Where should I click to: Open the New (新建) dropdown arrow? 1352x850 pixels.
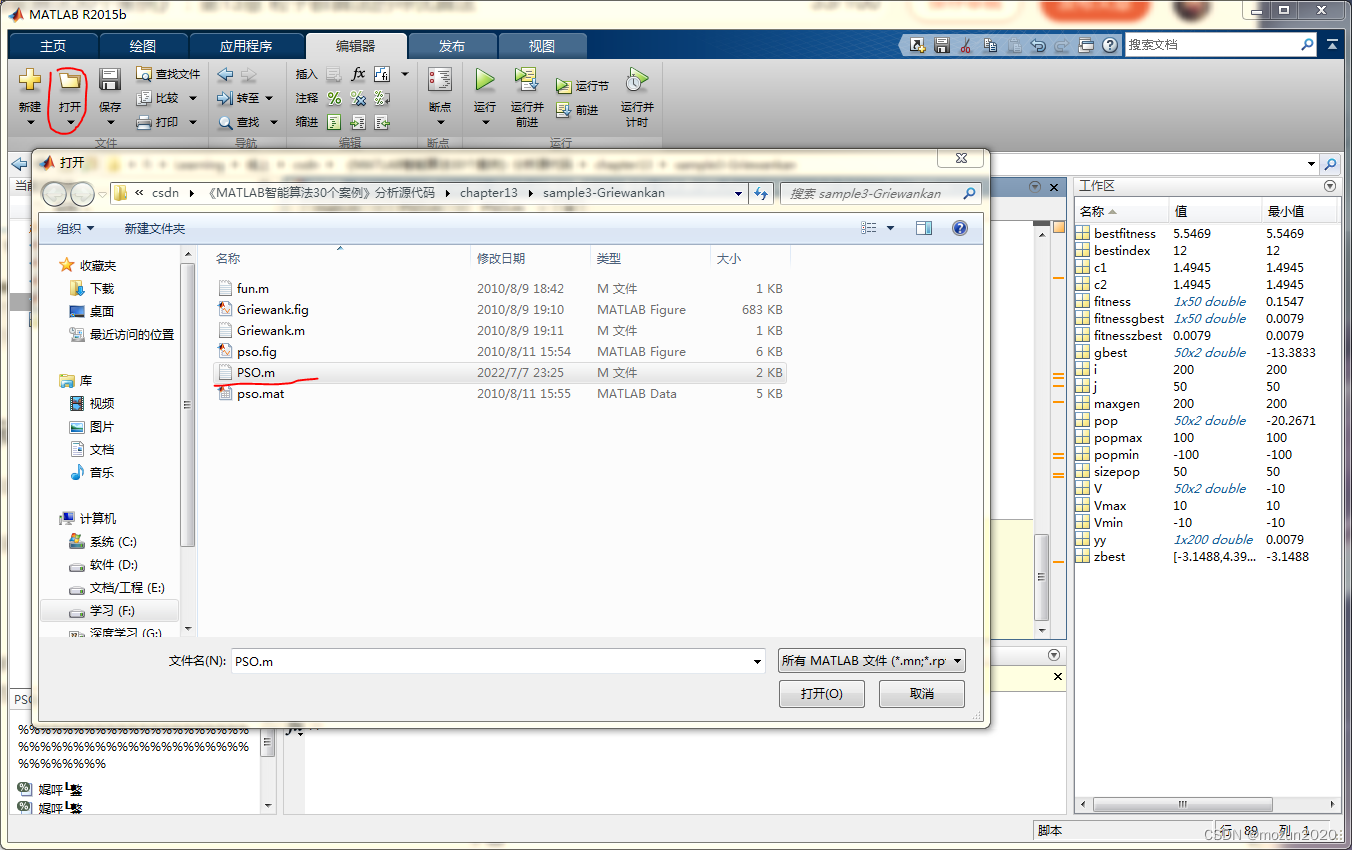pyautogui.click(x=31, y=123)
